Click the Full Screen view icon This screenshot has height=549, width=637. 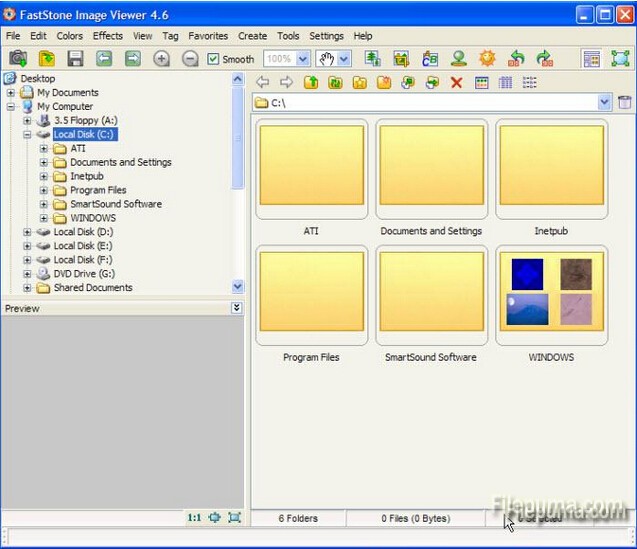pos(620,59)
